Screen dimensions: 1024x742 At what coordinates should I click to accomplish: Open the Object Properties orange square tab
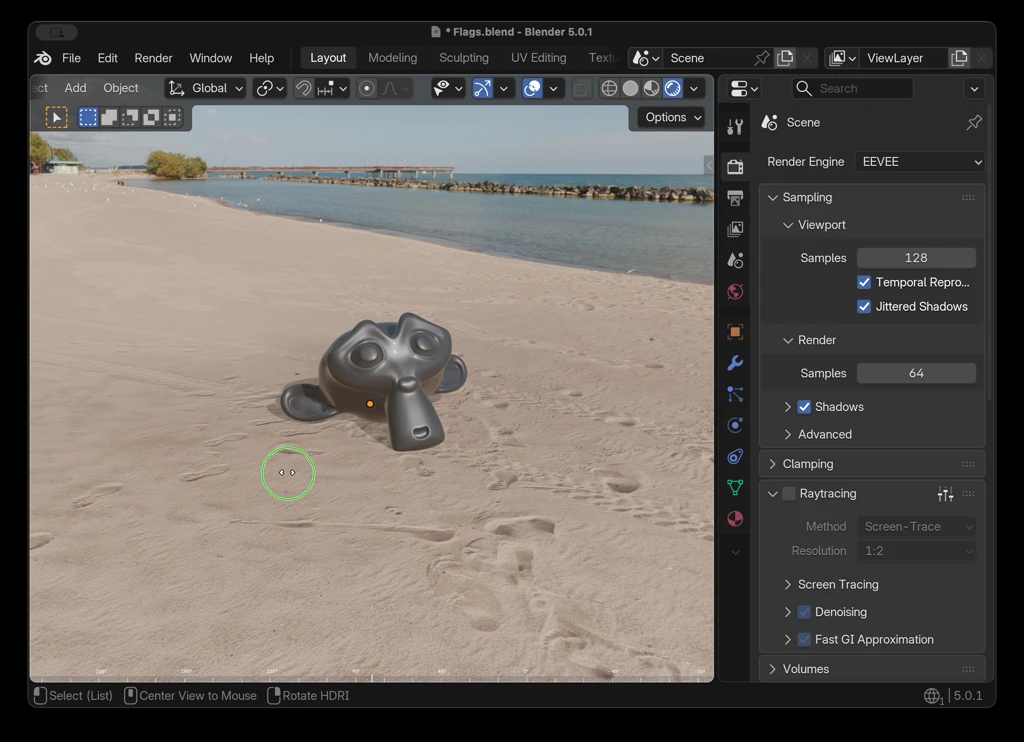point(735,332)
